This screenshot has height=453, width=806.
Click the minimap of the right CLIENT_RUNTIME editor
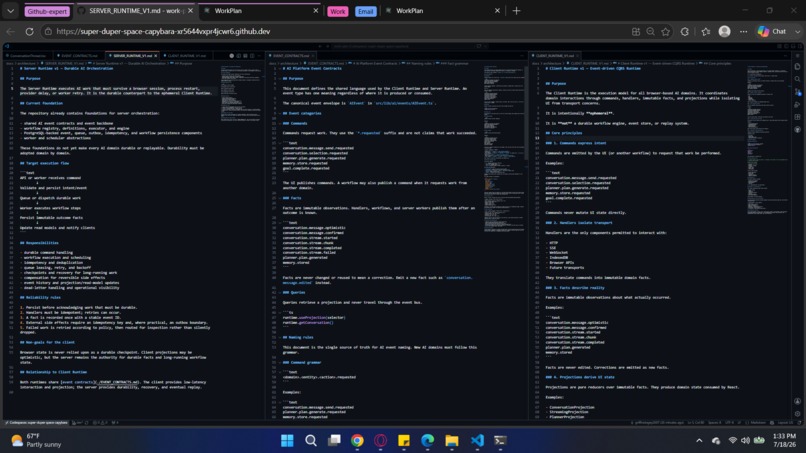click(x=766, y=139)
